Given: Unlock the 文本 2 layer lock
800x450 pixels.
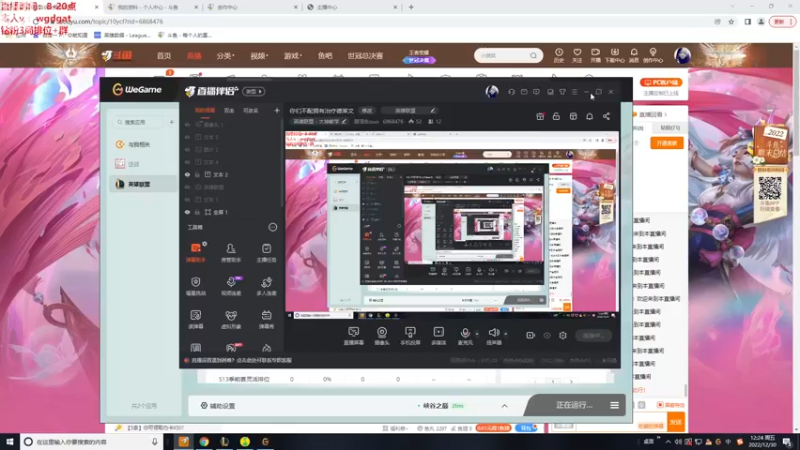Looking at the screenshot, I should (197, 174).
